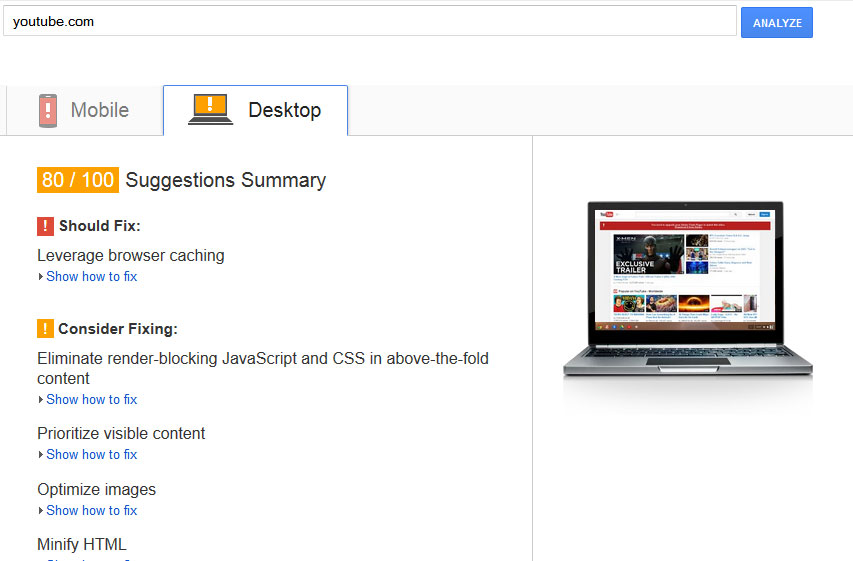Expand triangle next to Leverage browser caching fix
The image size is (853, 561).
point(41,276)
